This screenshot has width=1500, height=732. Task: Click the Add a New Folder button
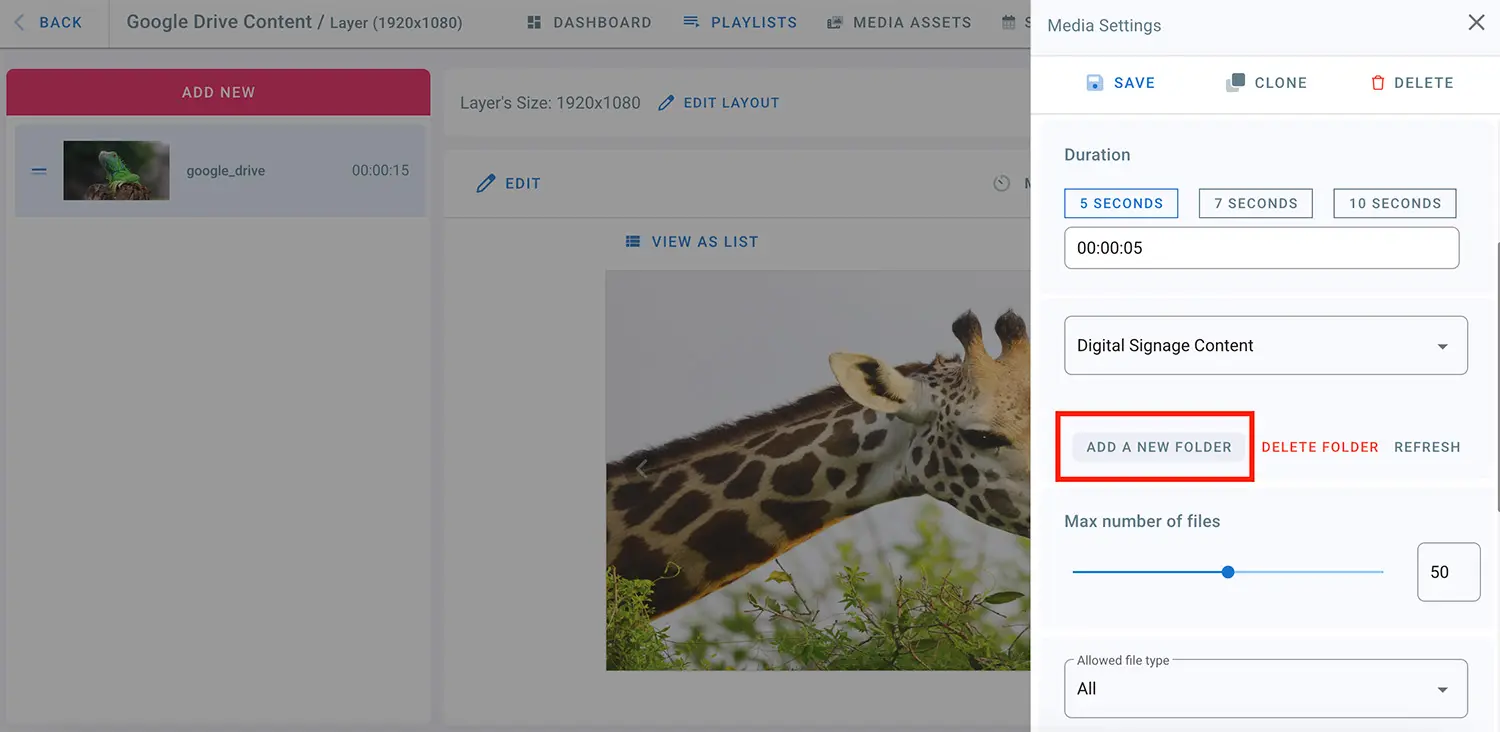1158,447
